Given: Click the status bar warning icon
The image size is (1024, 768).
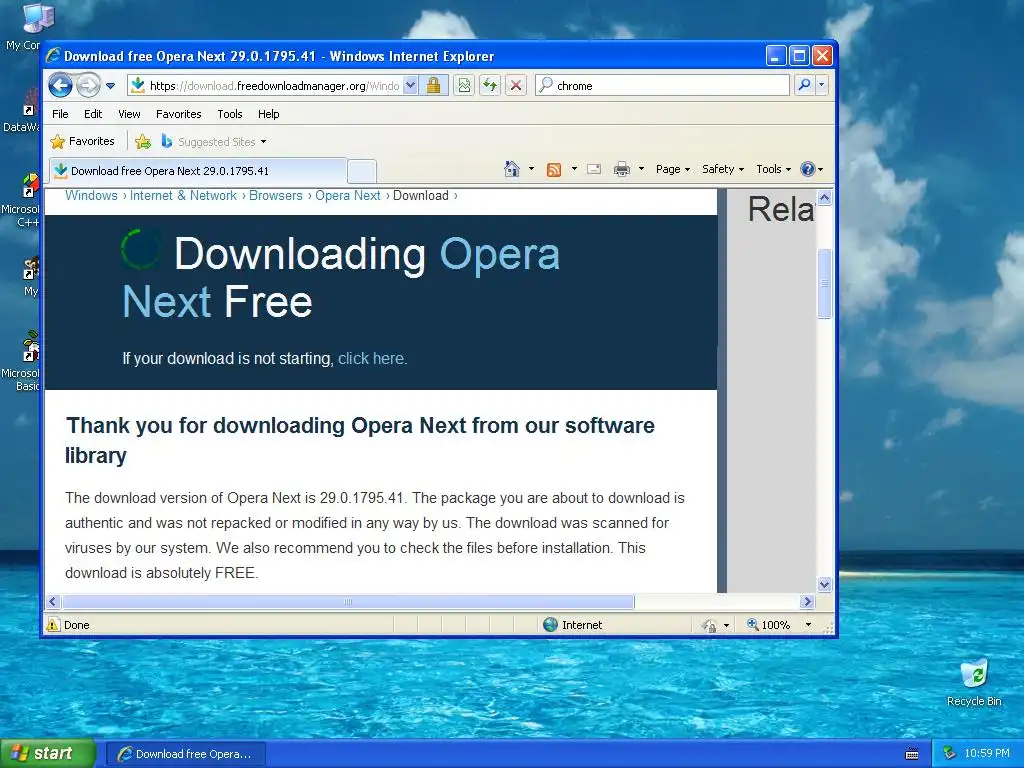Looking at the screenshot, I should [x=53, y=625].
